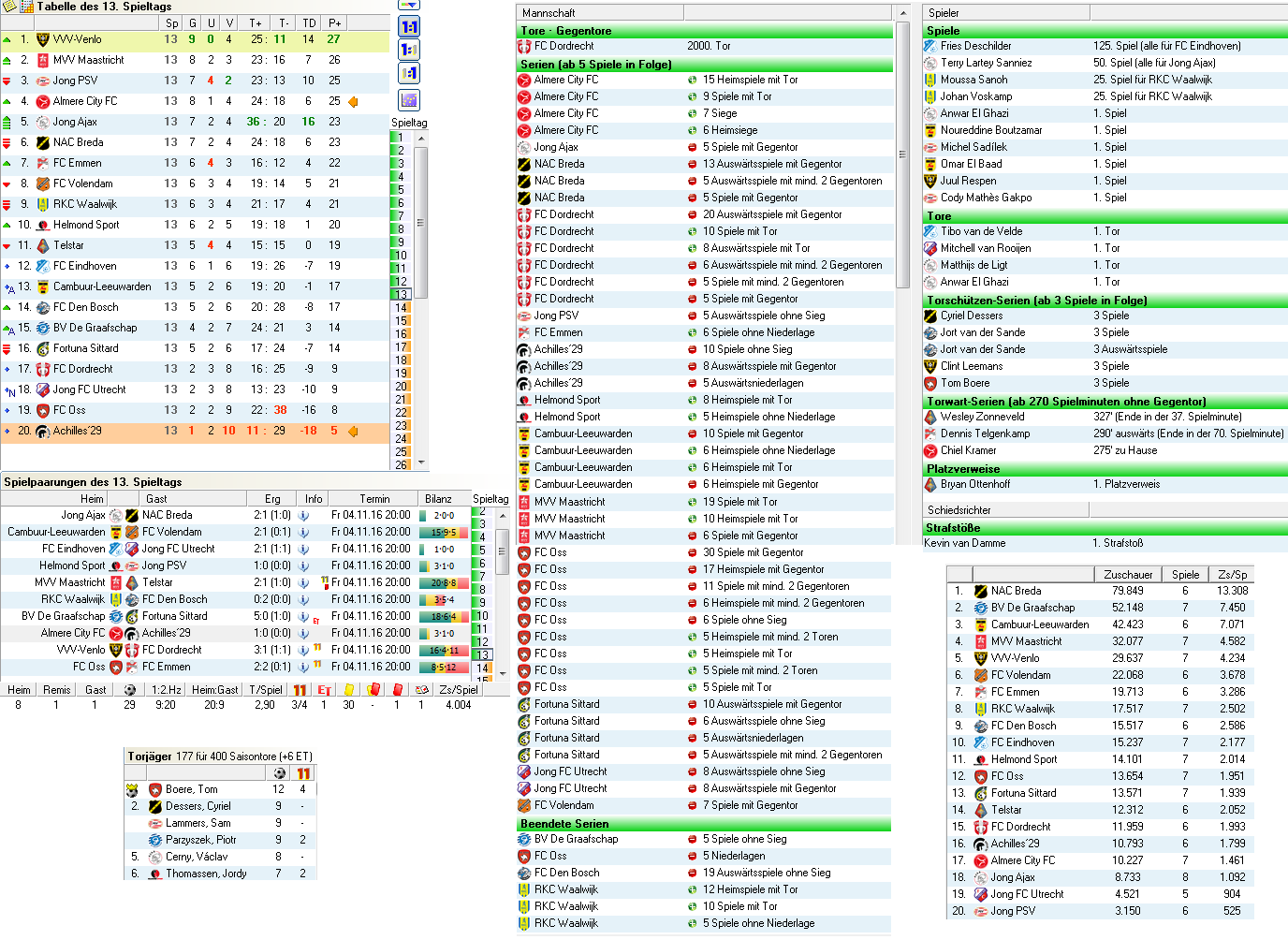Click the down arrow of the pairings Spieltag scrollbar

[x=503, y=673]
